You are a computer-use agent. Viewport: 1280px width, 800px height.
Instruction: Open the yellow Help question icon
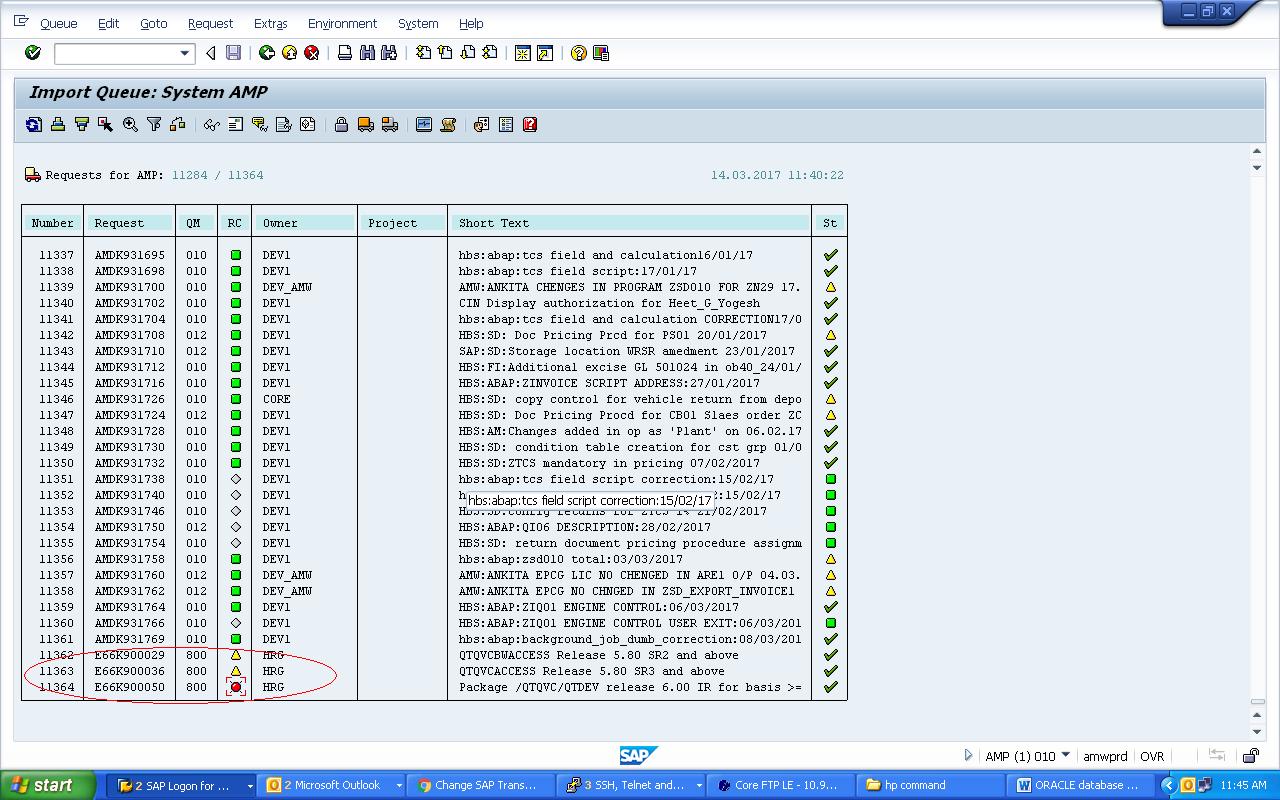[578, 53]
